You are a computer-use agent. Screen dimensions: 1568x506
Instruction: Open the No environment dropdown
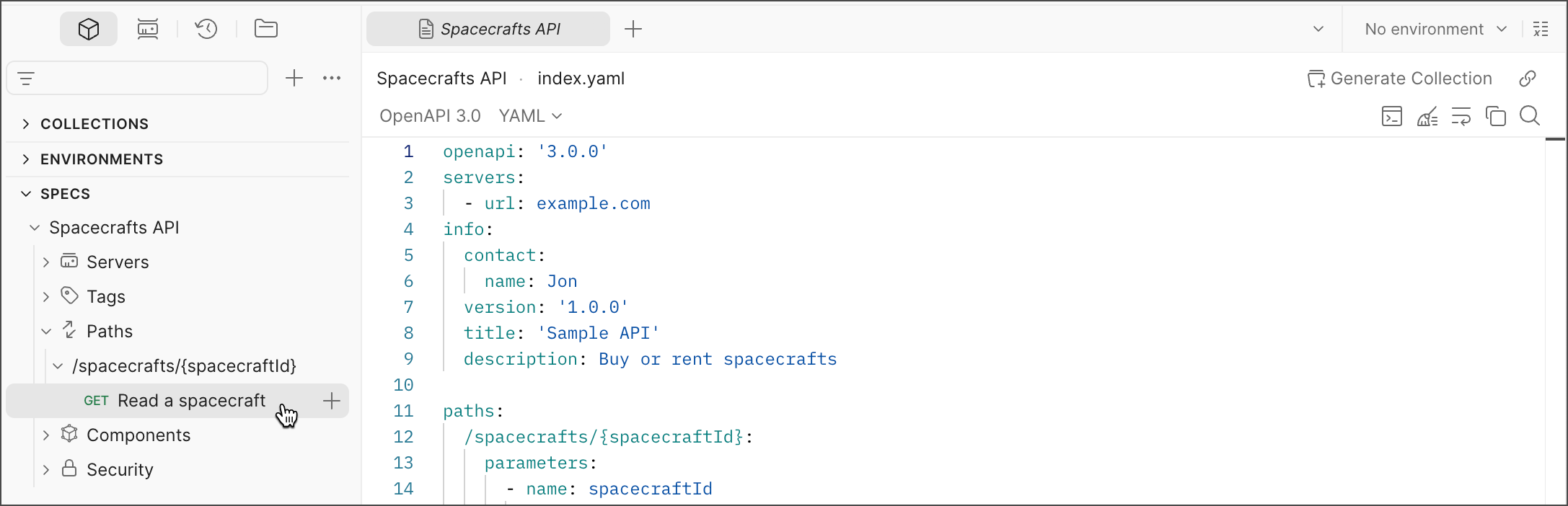tap(1435, 29)
